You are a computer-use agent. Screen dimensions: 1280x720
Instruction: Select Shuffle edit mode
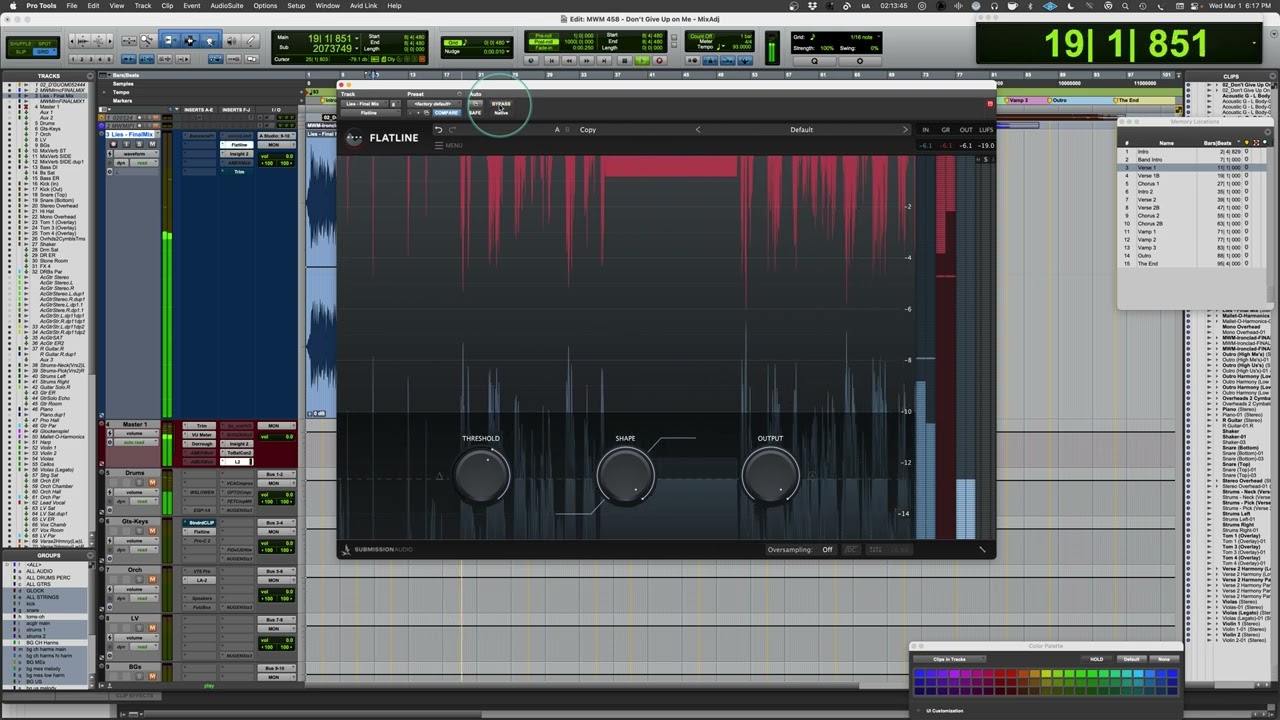click(x=19, y=44)
